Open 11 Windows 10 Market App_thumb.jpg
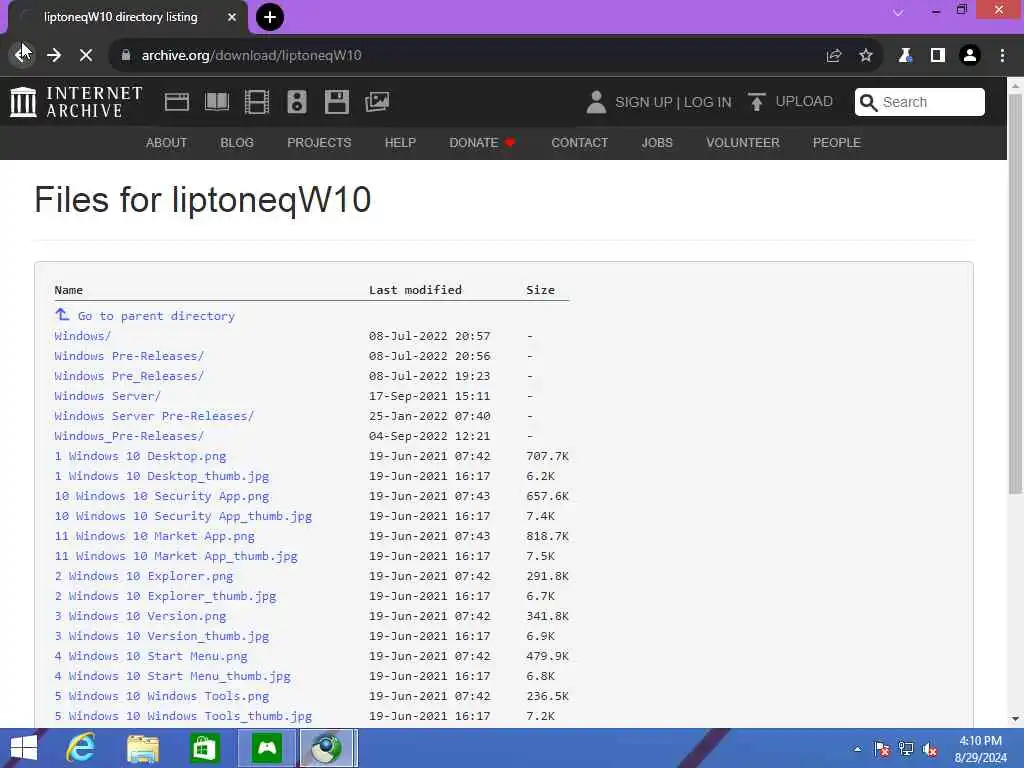Screen dimensions: 1024x768 pos(176,556)
